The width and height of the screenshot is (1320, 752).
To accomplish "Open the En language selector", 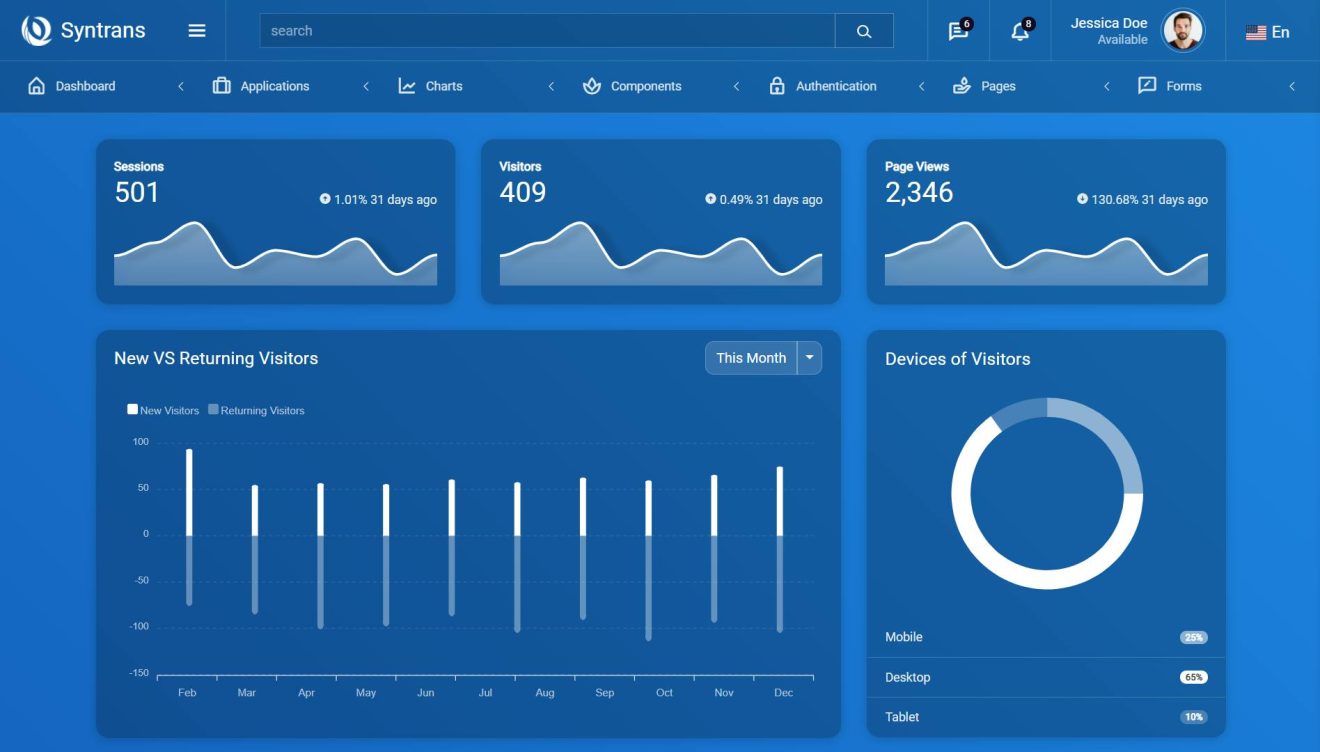I will click(x=1270, y=31).
